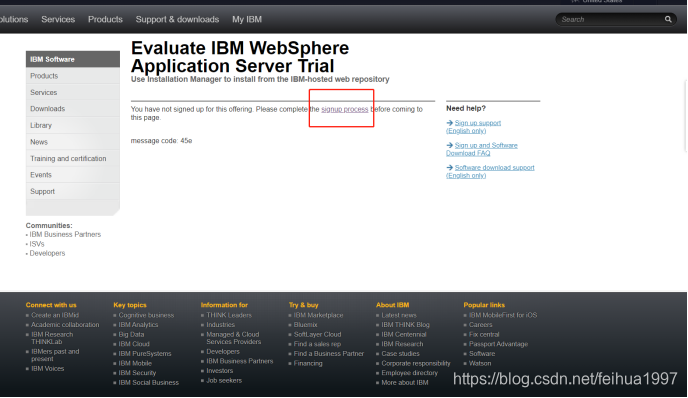Viewport: 688px width, 398px height.
Task: Visit the ISVs community link
Action: point(37,244)
